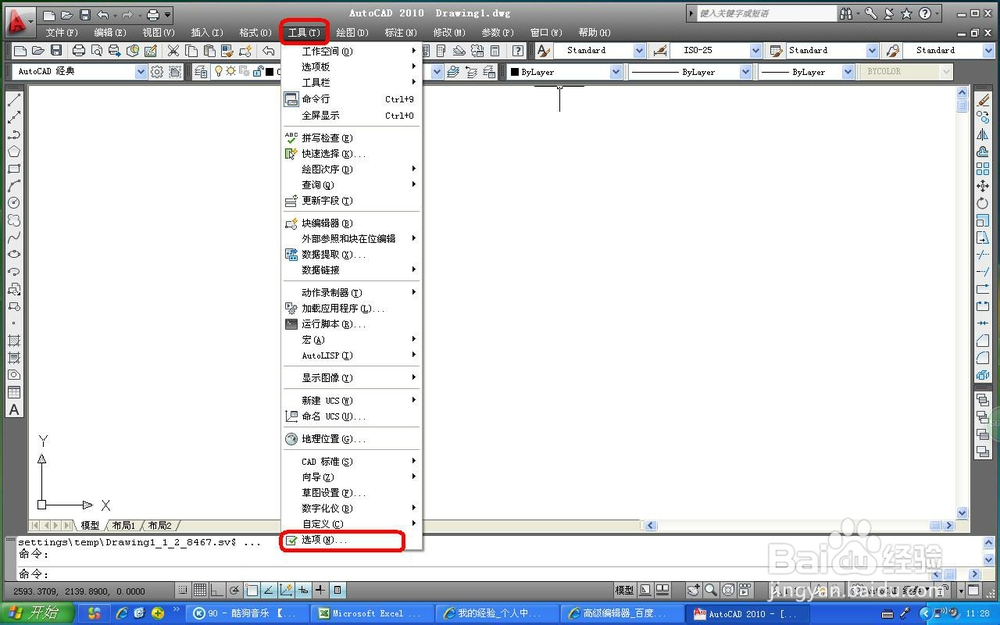Open the Layer Properties Manager icon
The height and width of the screenshot is (625, 1000).
pos(201,72)
